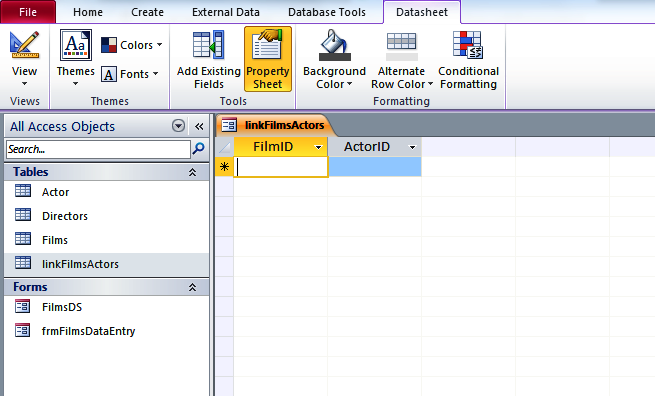The image size is (655, 396).
Task: Click the FilmID cell in new row
Action: [281, 167]
